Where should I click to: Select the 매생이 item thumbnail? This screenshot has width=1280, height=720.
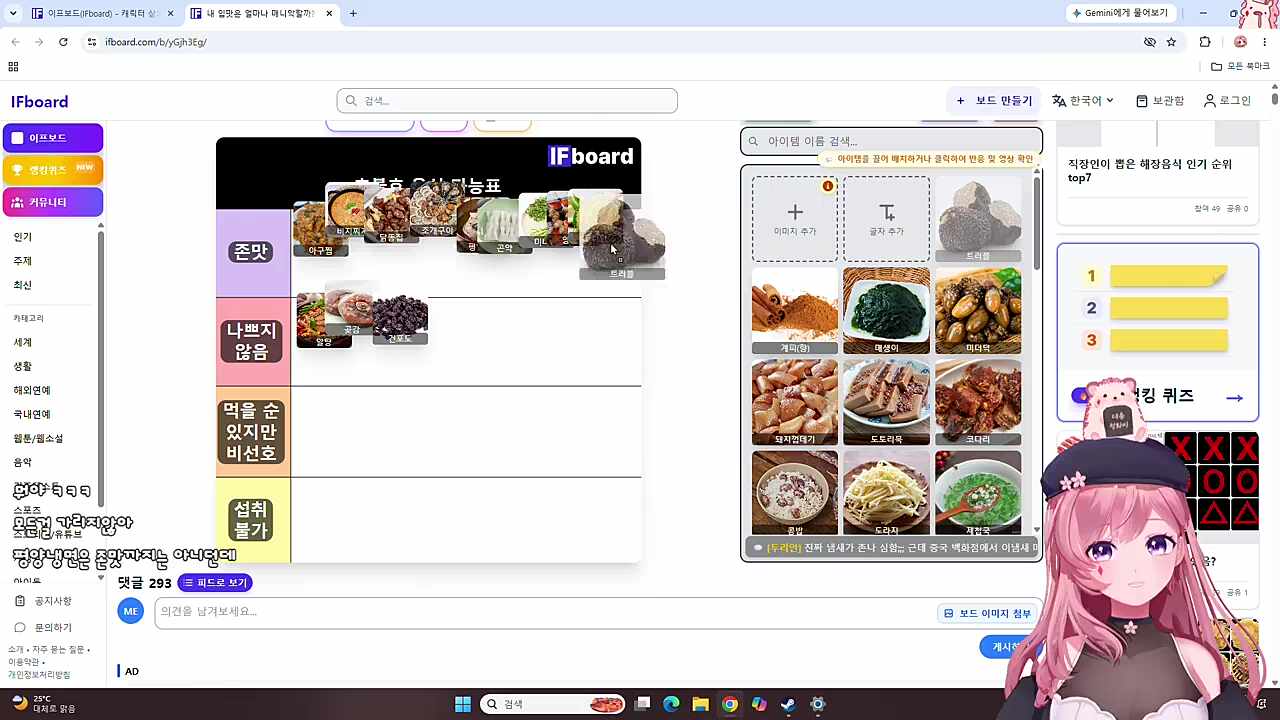tap(887, 311)
